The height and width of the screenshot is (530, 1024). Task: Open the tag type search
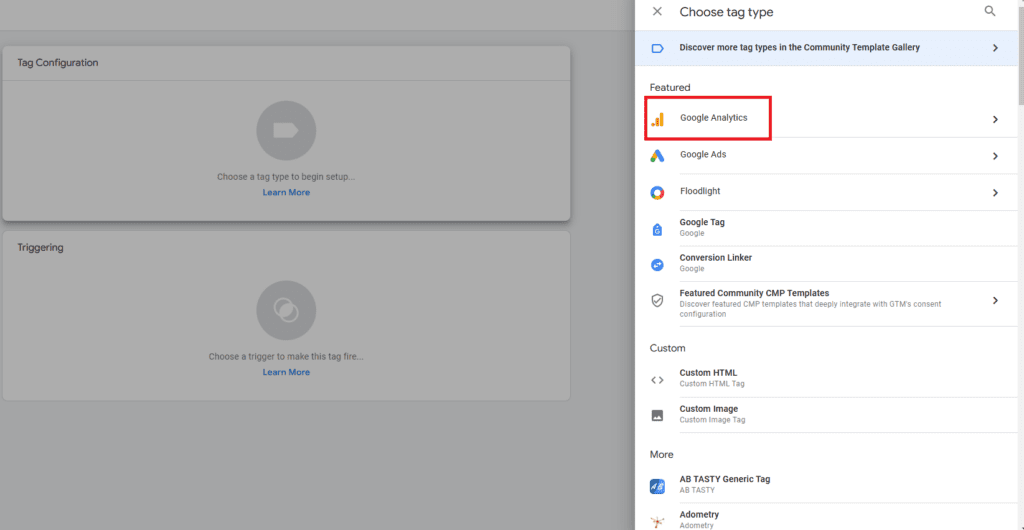[990, 11]
